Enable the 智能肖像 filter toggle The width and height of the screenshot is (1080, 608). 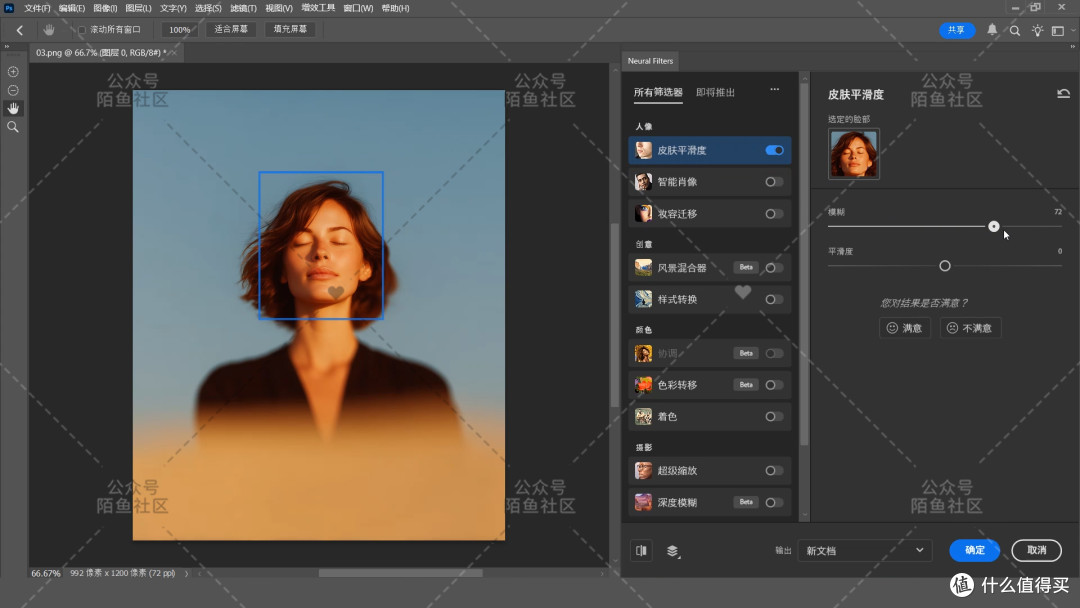click(x=774, y=182)
